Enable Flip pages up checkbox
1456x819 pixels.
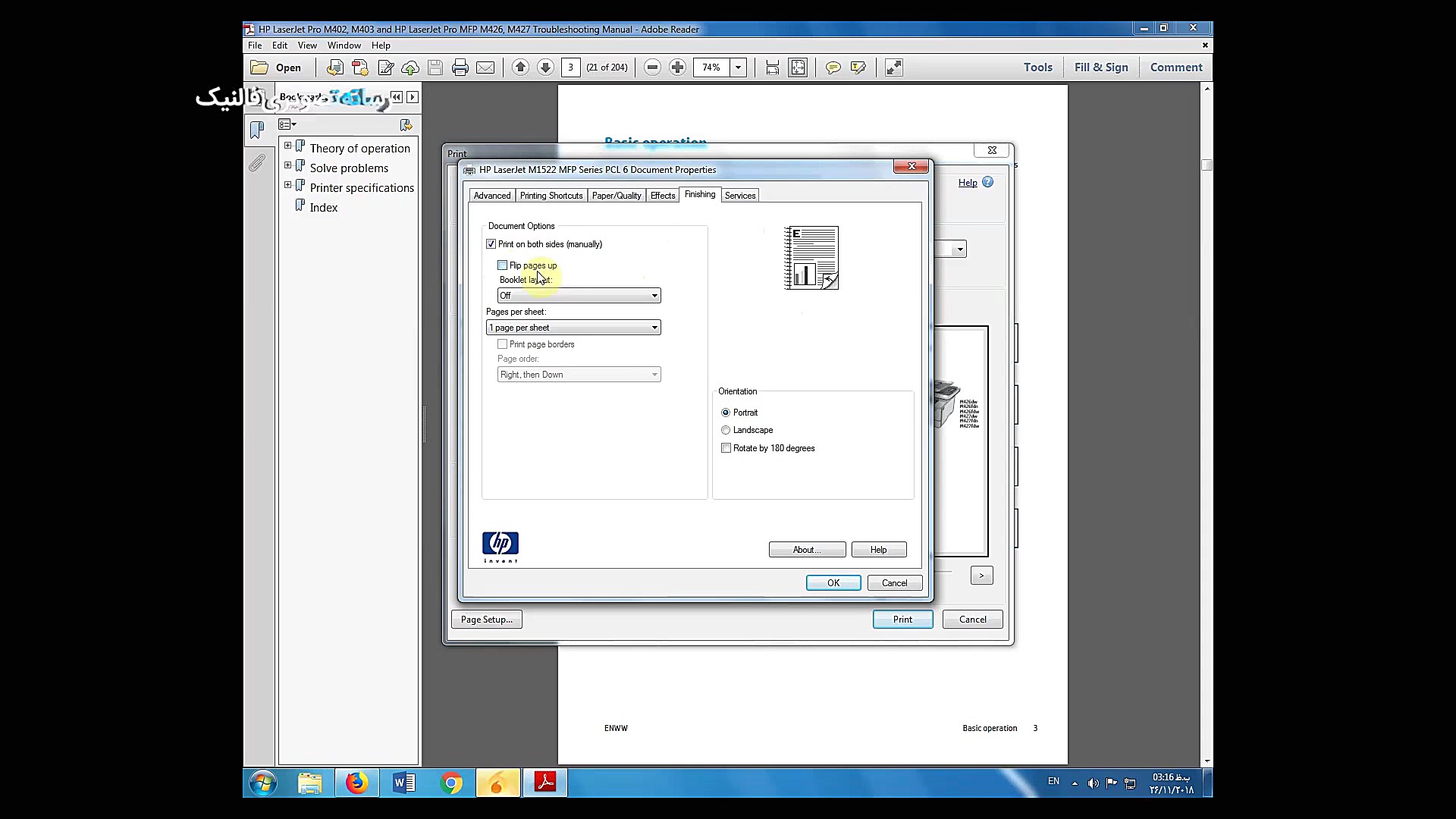point(503,265)
